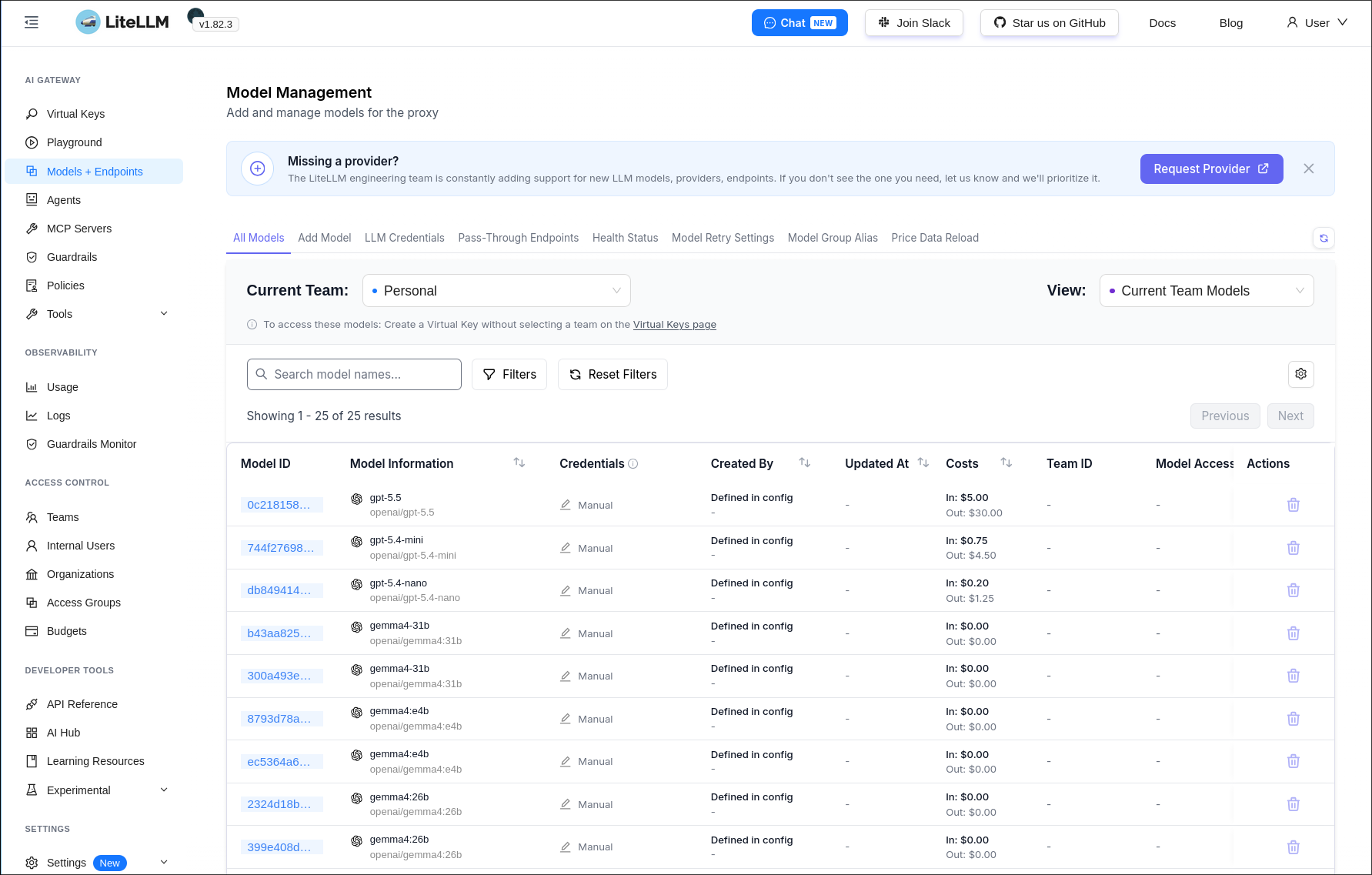Edit credentials pencil icon for gpt-5.5
The width and height of the screenshot is (1372, 875).
click(566, 505)
